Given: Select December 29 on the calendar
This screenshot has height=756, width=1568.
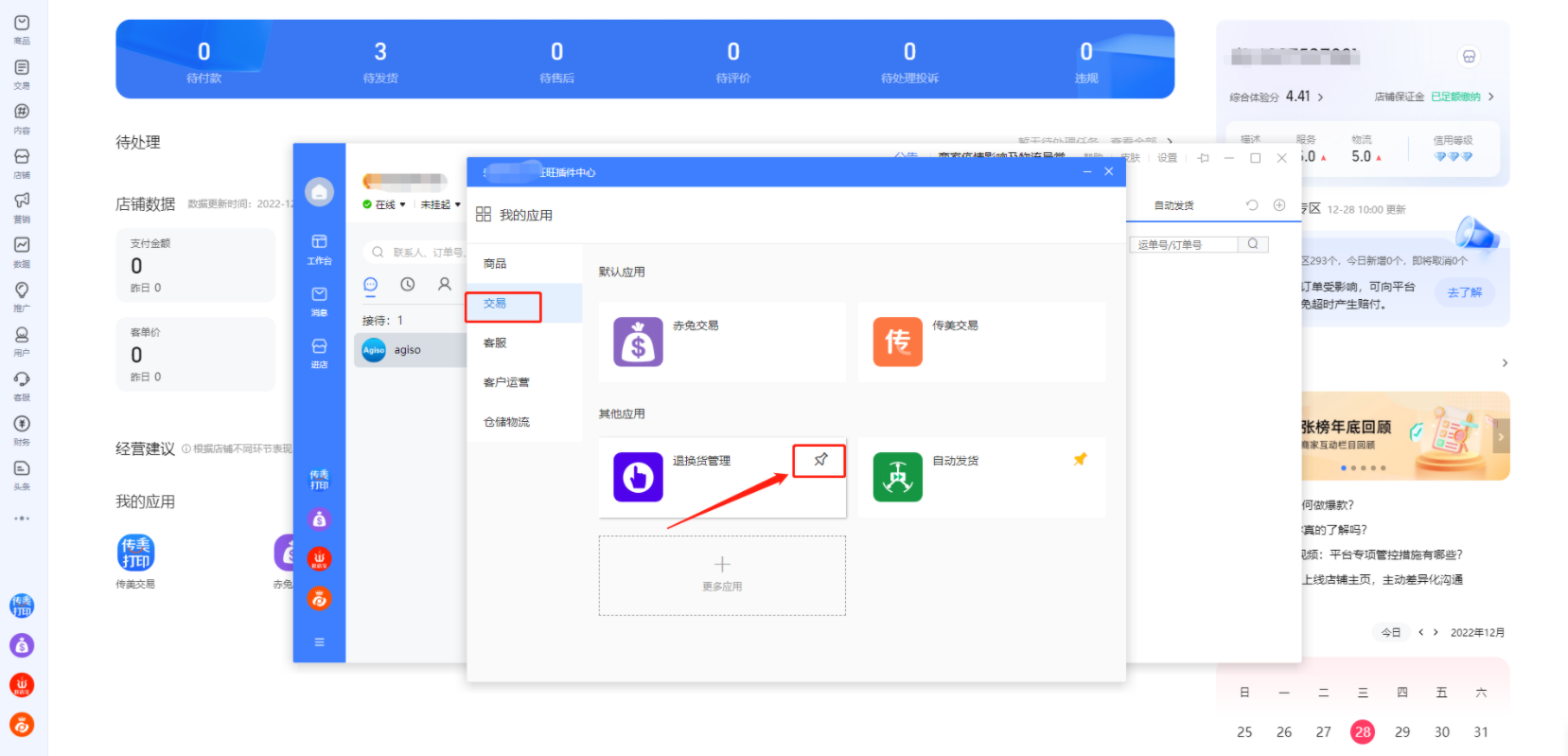Looking at the screenshot, I should (1401, 731).
